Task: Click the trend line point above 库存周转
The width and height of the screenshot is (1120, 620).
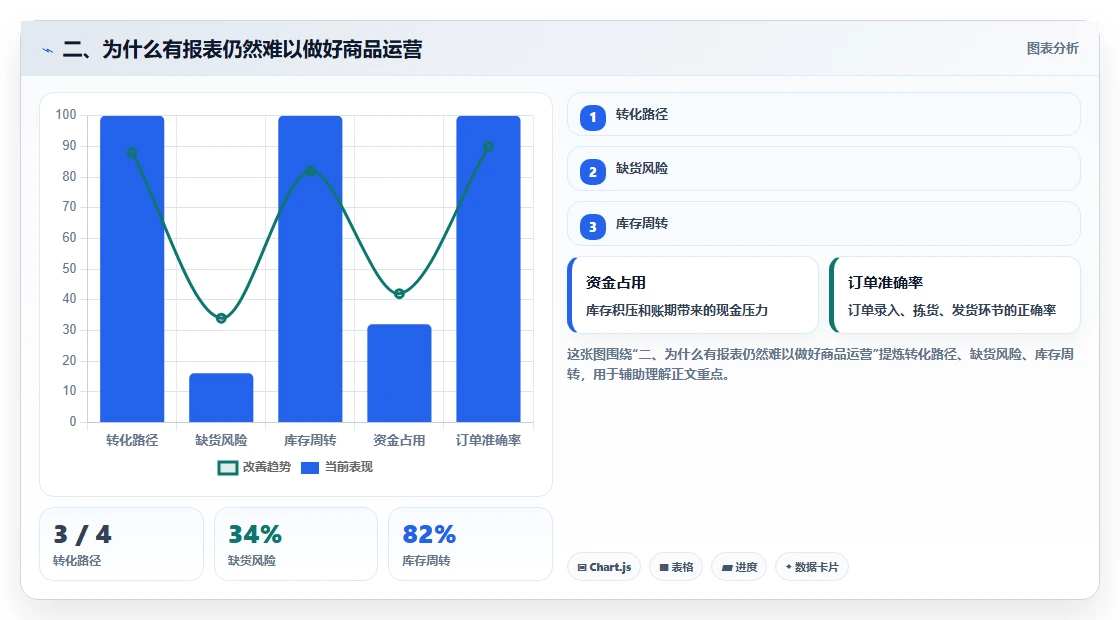Action: [310, 171]
